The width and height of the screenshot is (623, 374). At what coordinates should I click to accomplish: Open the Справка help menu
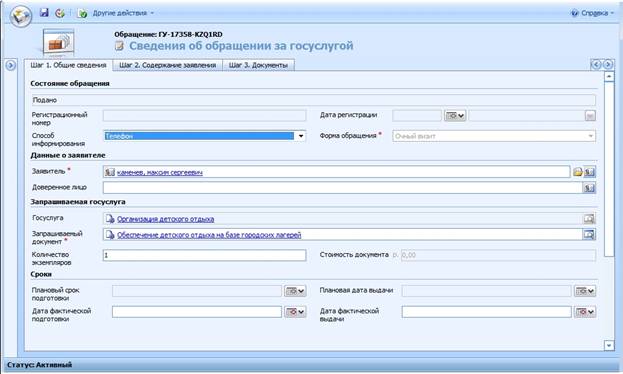tap(592, 13)
